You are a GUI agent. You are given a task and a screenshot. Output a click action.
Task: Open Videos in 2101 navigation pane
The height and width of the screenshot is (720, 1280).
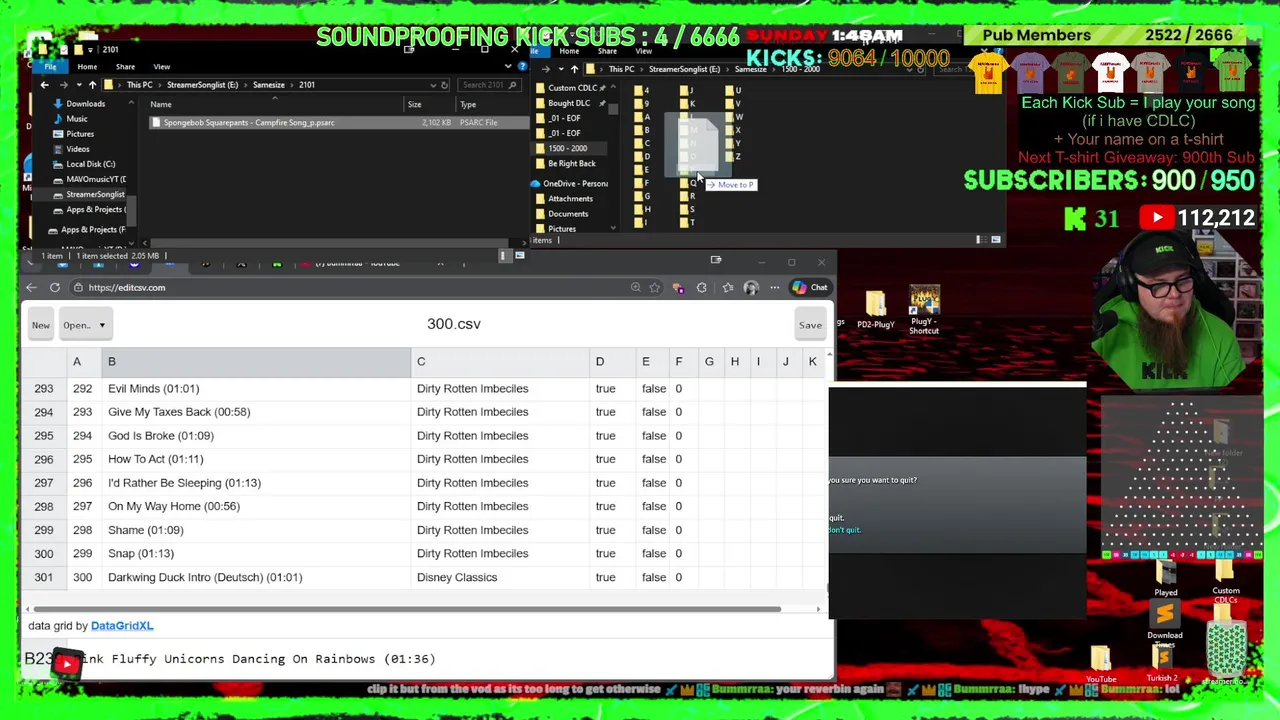(78, 149)
